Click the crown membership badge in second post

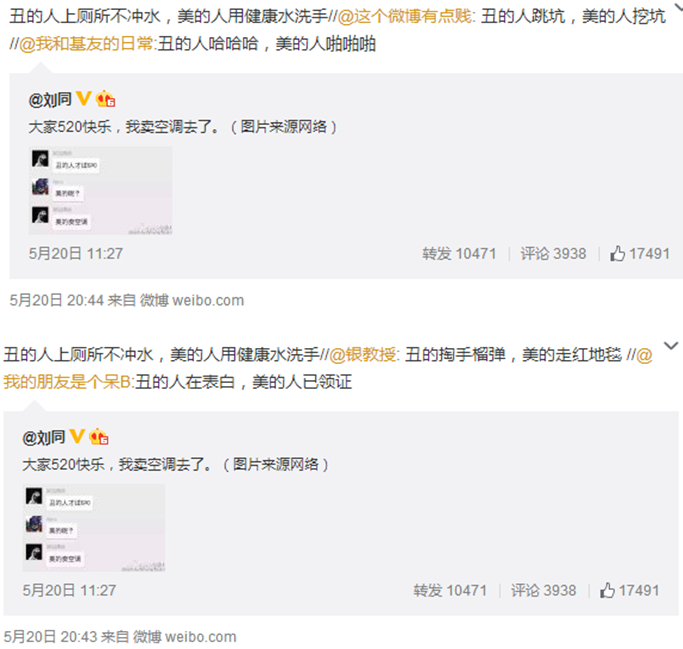tap(99, 436)
